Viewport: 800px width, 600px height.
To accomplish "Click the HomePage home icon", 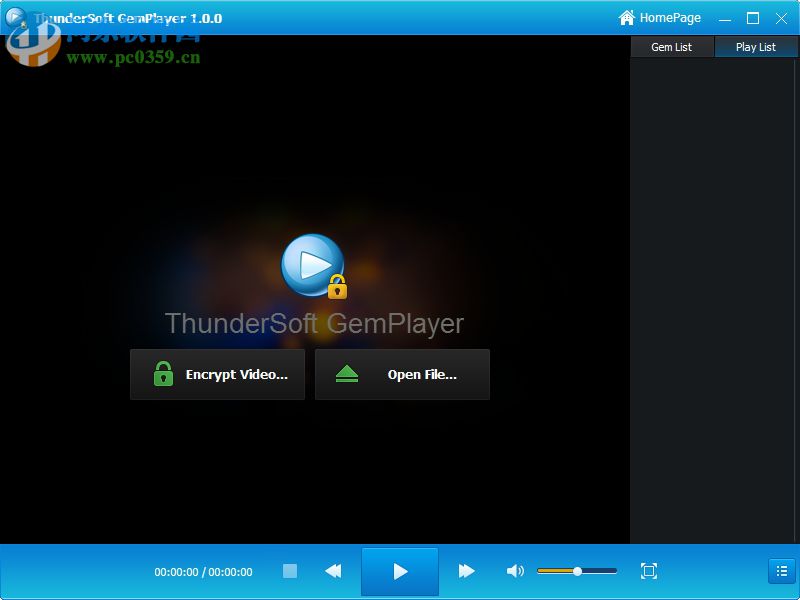I will (x=628, y=17).
